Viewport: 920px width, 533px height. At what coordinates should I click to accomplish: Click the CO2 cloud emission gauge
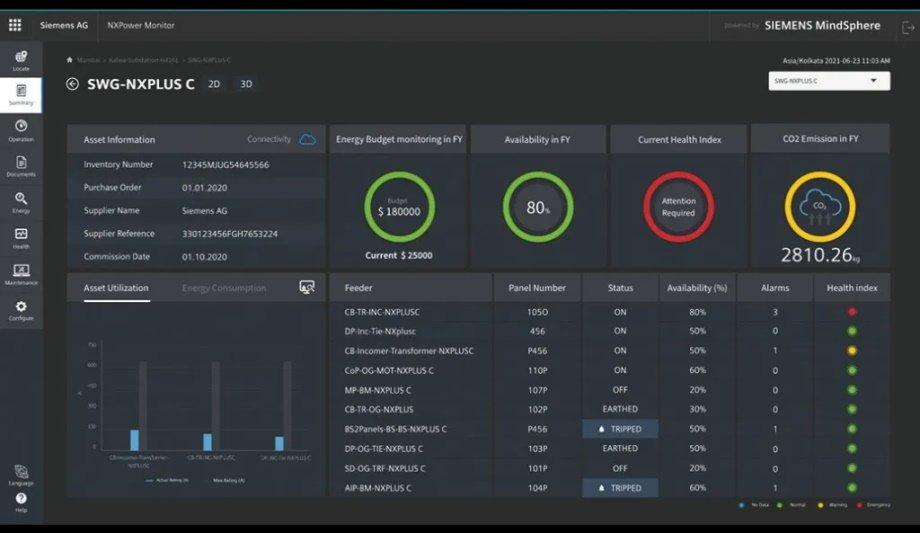pyautogui.click(x=820, y=207)
